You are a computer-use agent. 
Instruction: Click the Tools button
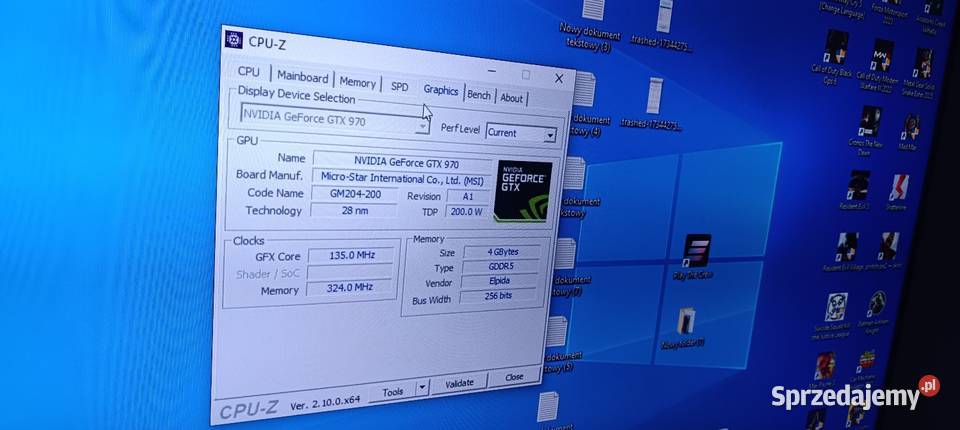pyautogui.click(x=392, y=392)
